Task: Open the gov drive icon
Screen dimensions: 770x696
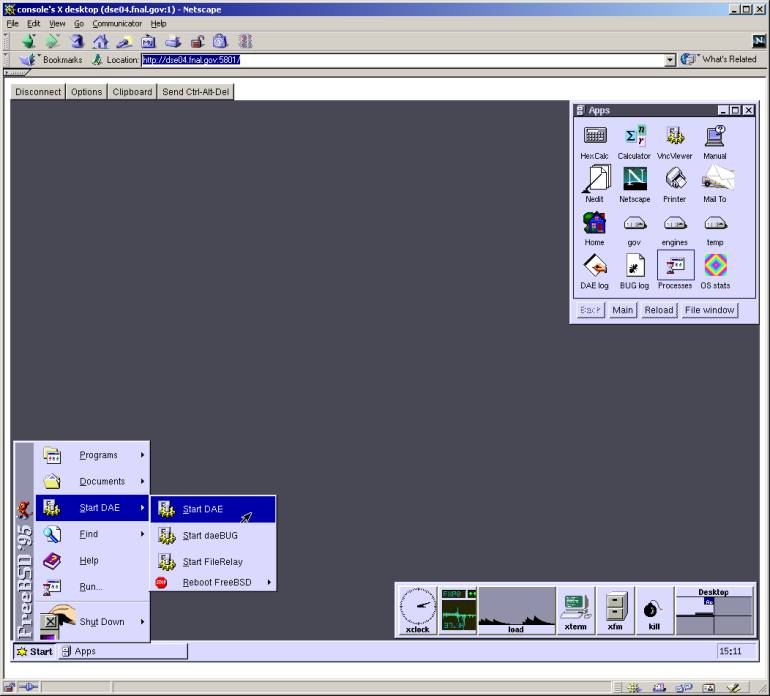Action: pyautogui.click(x=634, y=229)
